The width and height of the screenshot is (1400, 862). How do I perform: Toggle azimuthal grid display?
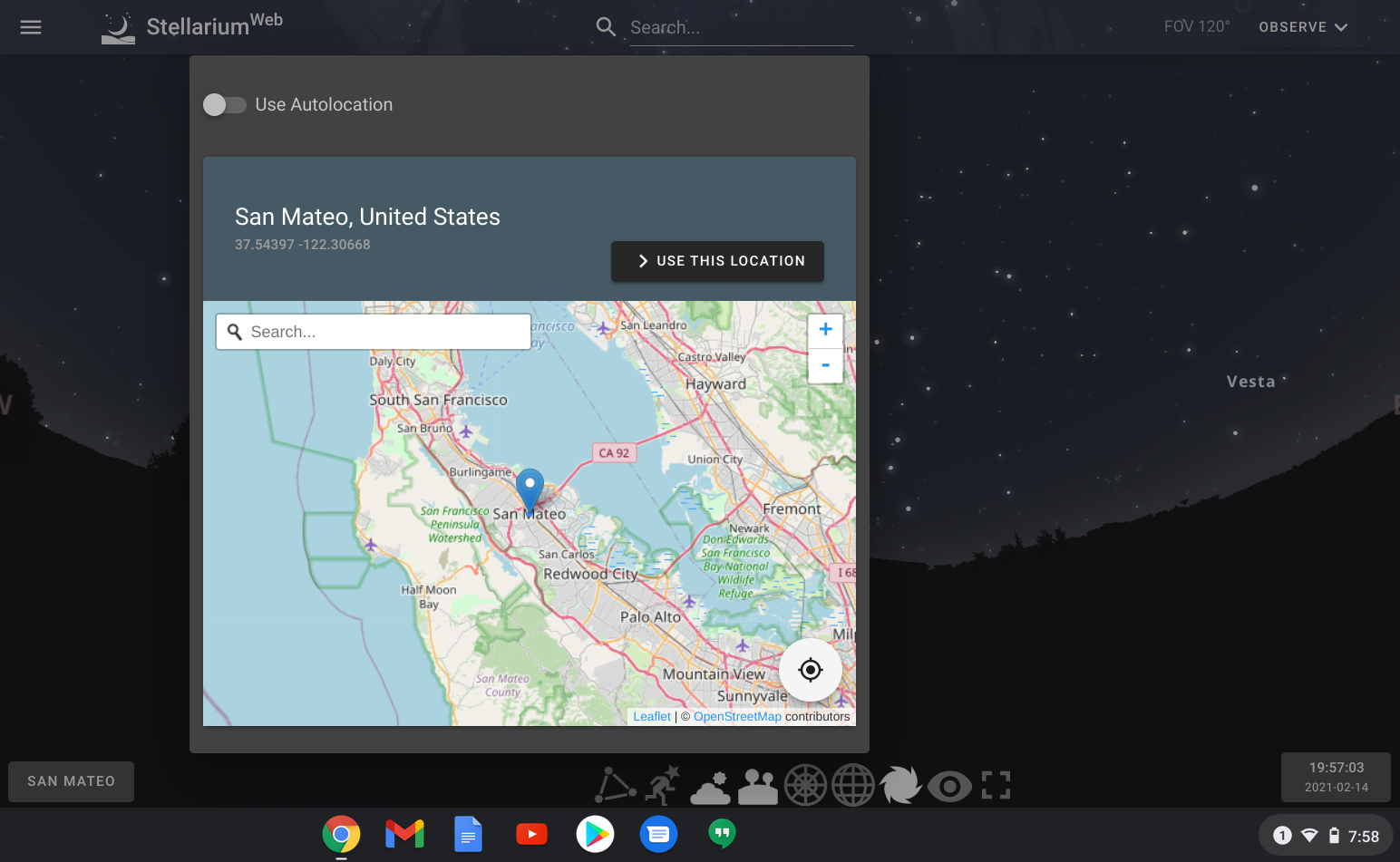point(805,786)
